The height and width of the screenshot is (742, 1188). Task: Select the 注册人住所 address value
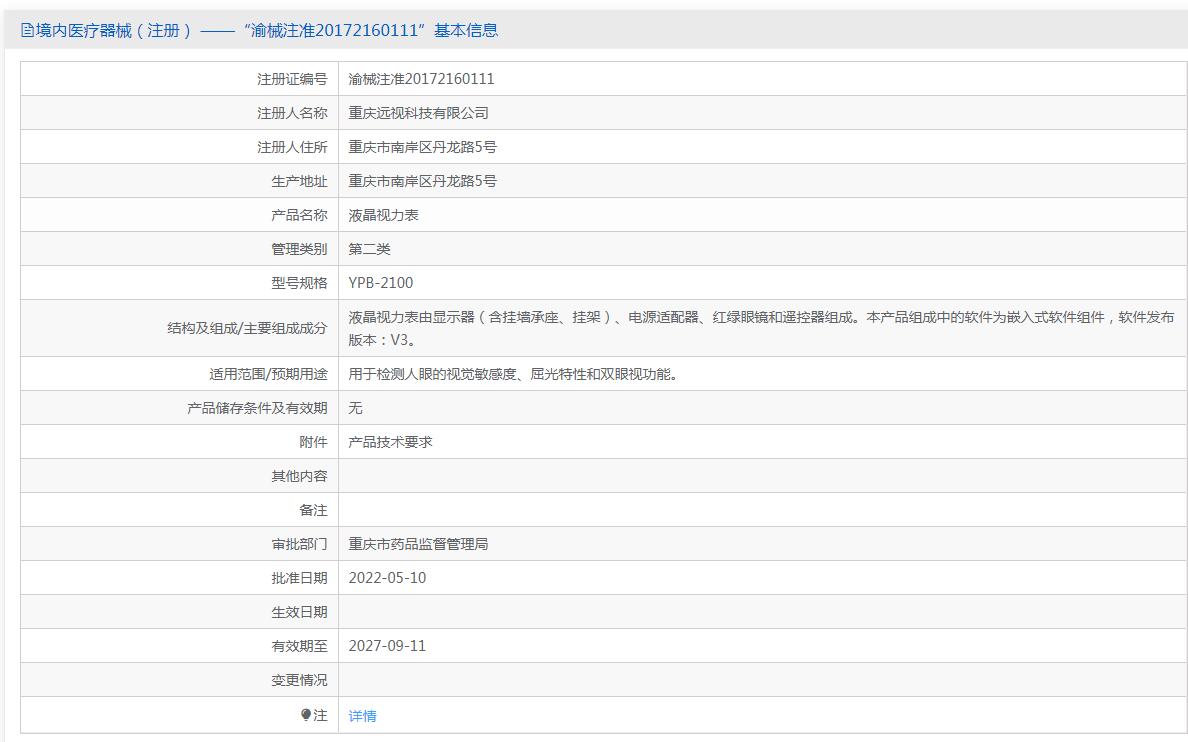[x=423, y=147]
